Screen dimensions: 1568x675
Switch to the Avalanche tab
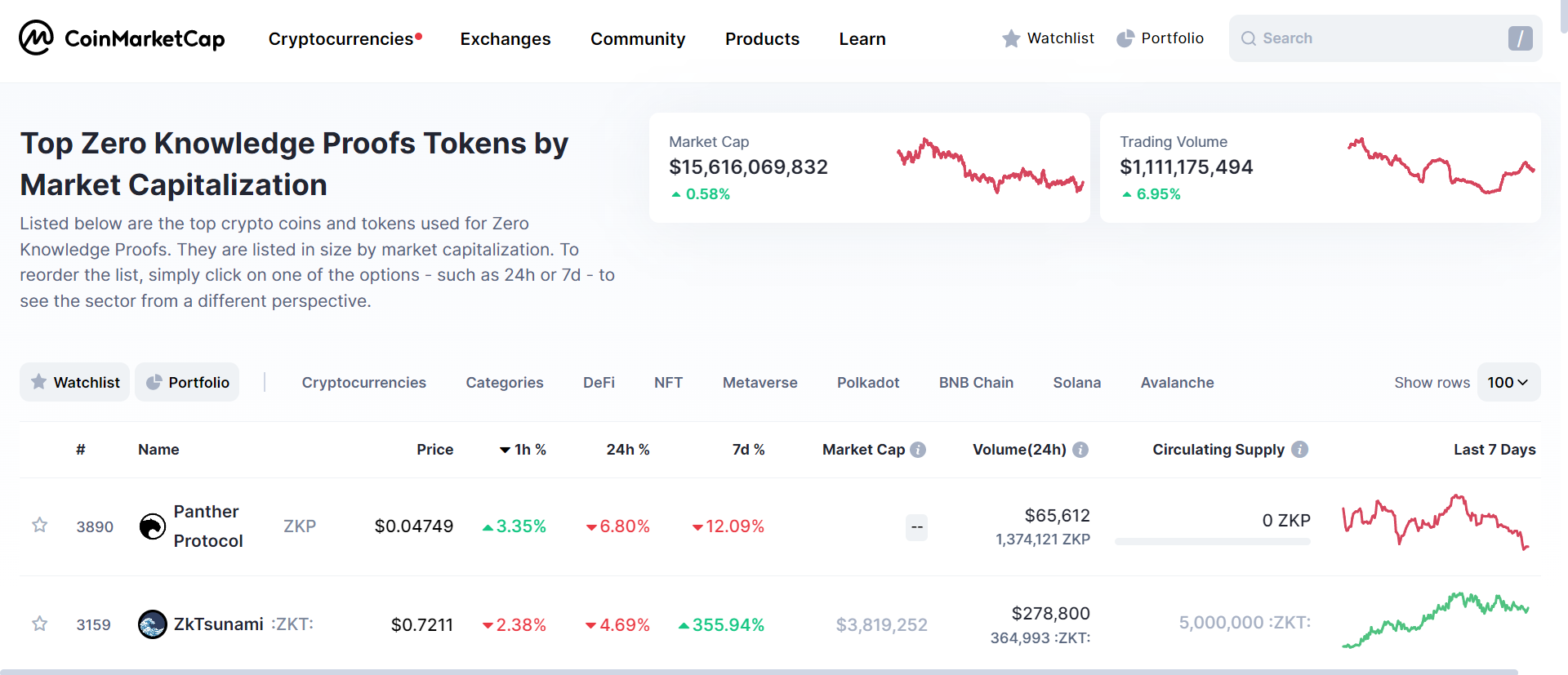pyautogui.click(x=1177, y=383)
